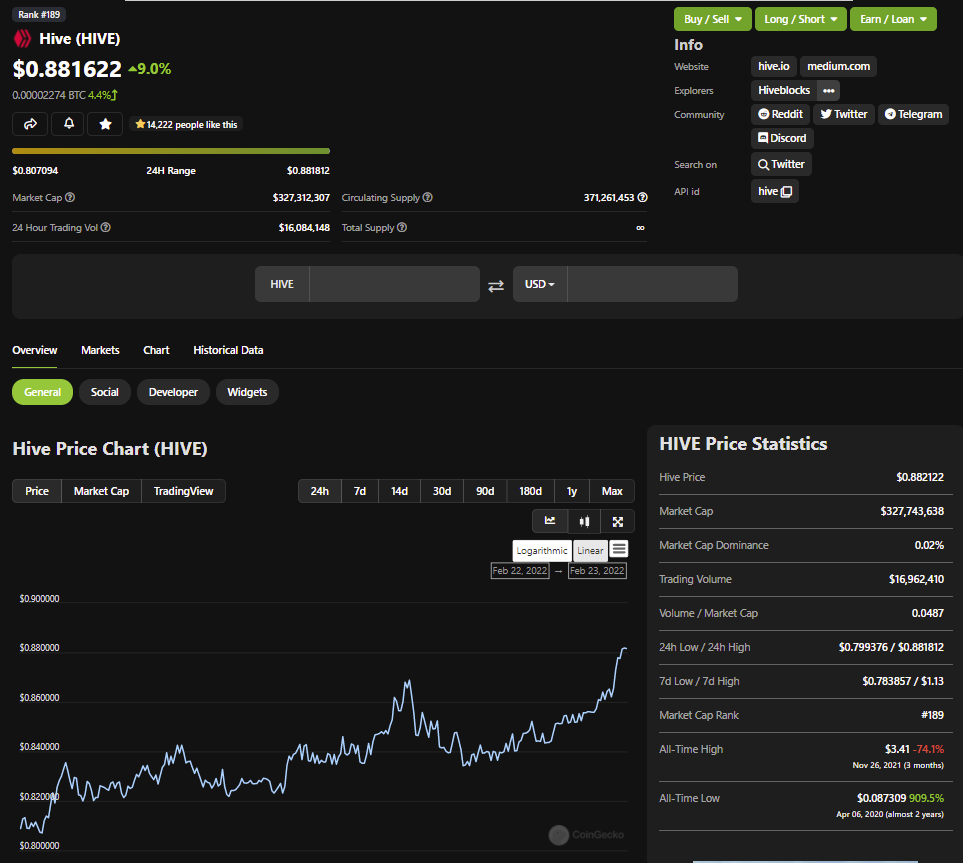Switch to line chart view icon
The width and height of the screenshot is (963, 863).
tap(550, 521)
